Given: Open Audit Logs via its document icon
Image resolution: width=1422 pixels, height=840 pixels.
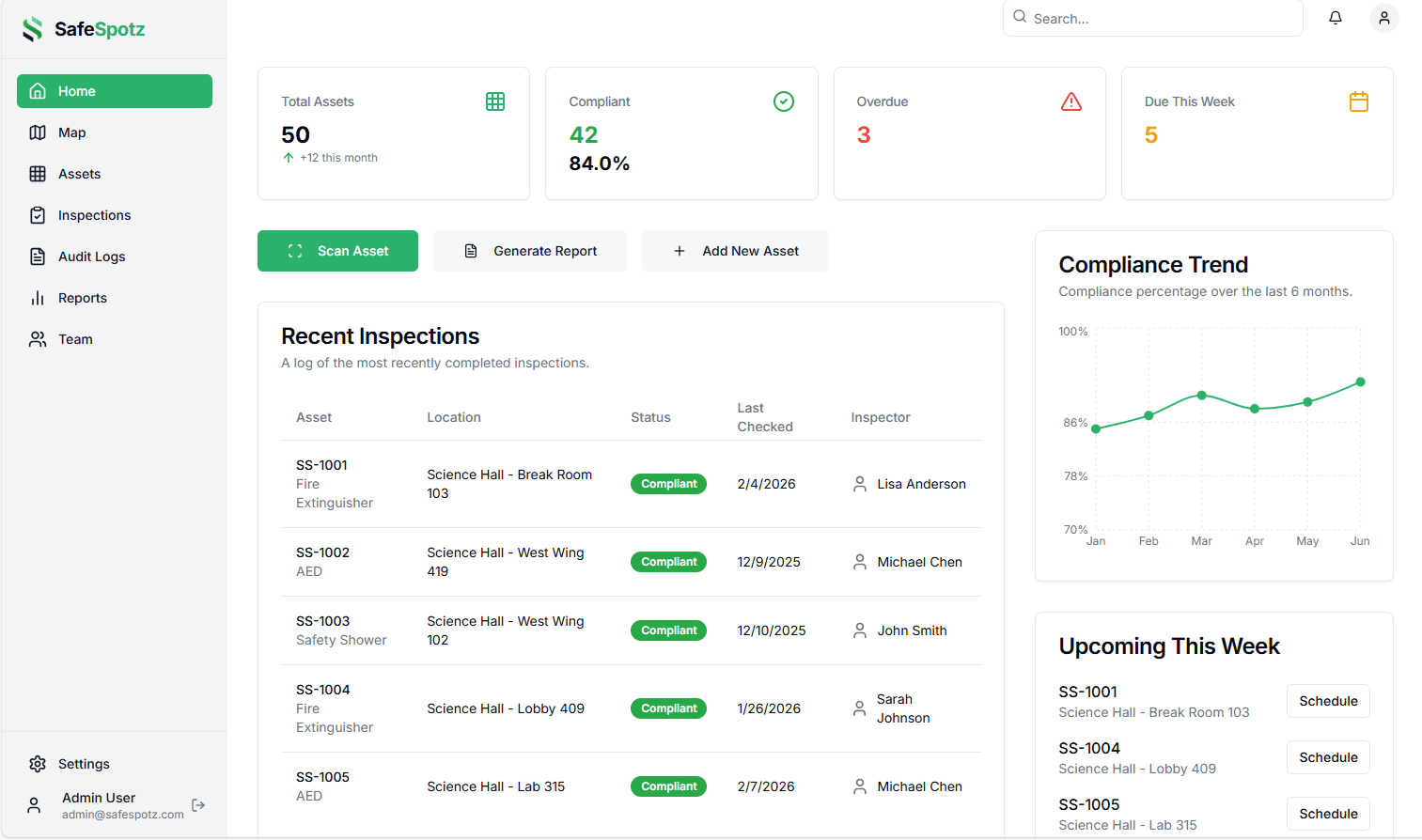Looking at the screenshot, I should pyautogui.click(x=37, y=256).
